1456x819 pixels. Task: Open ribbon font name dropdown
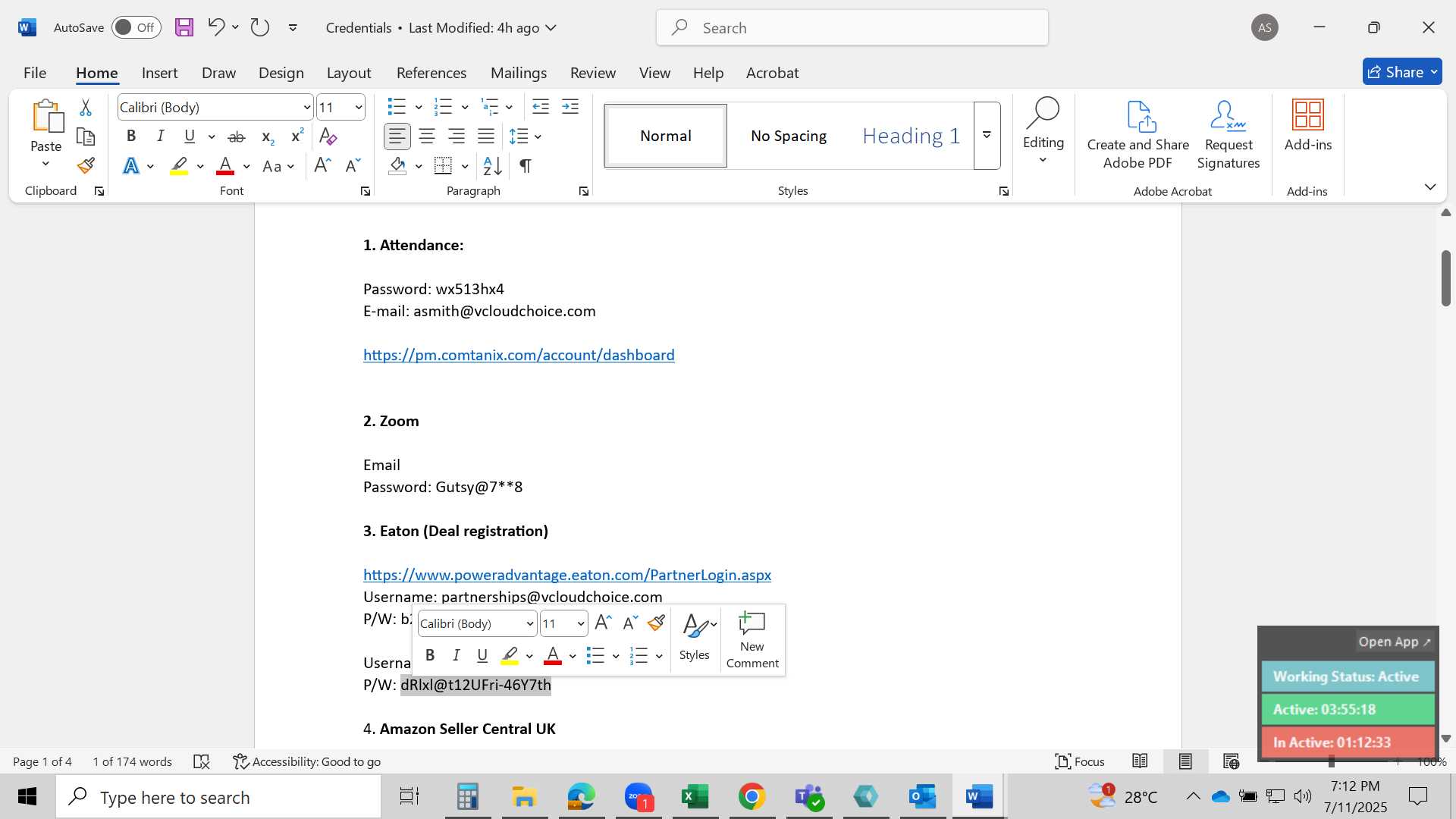(x=306, y=108)
